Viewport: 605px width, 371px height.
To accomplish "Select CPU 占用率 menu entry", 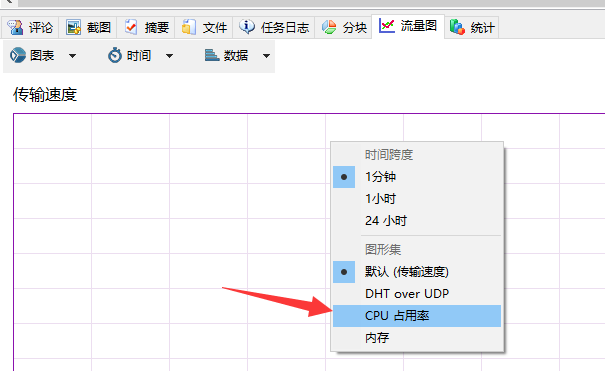I will coord(417,316).
